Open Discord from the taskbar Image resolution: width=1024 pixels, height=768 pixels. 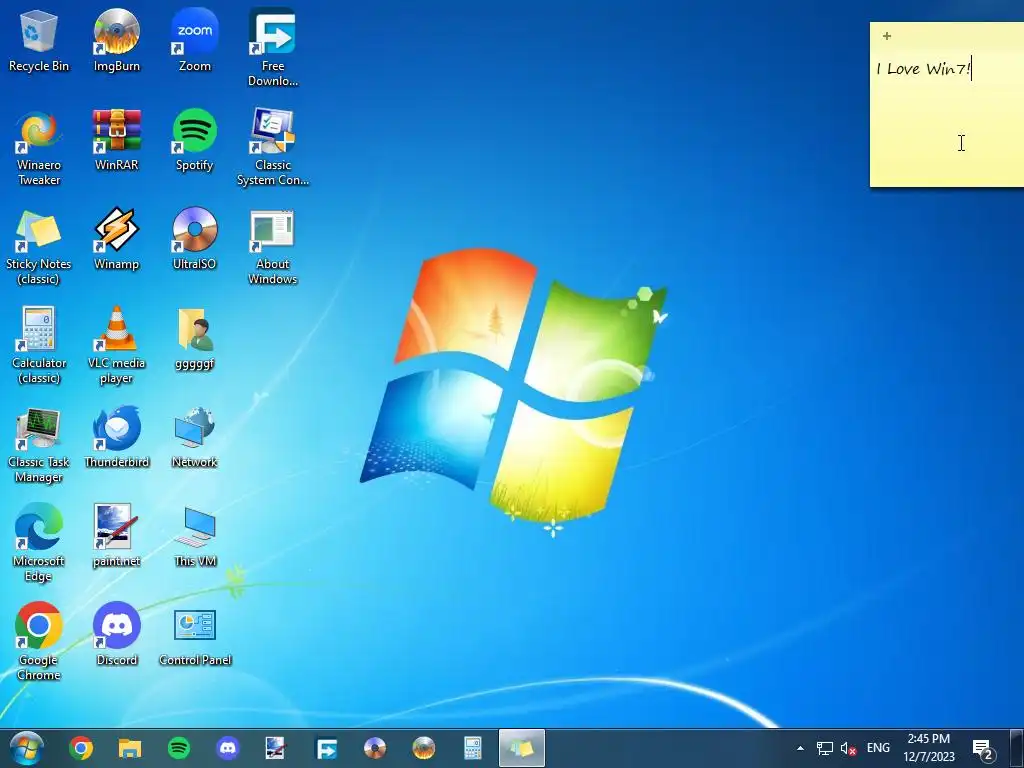coord(228,748)
